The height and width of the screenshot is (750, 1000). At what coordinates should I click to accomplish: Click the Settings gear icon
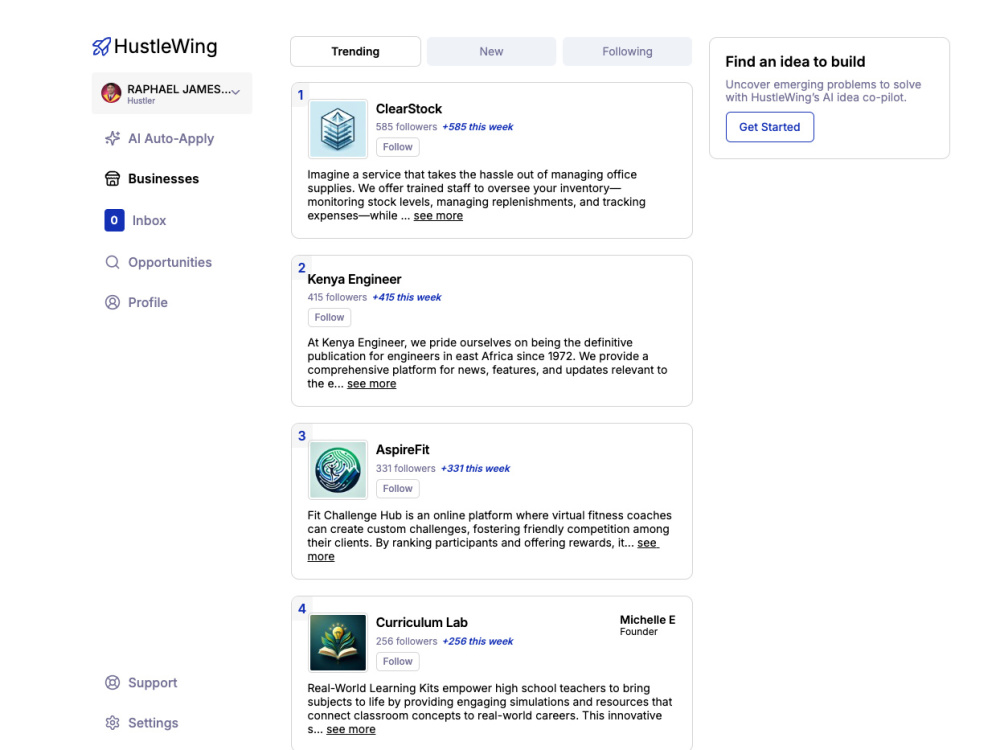112,723
